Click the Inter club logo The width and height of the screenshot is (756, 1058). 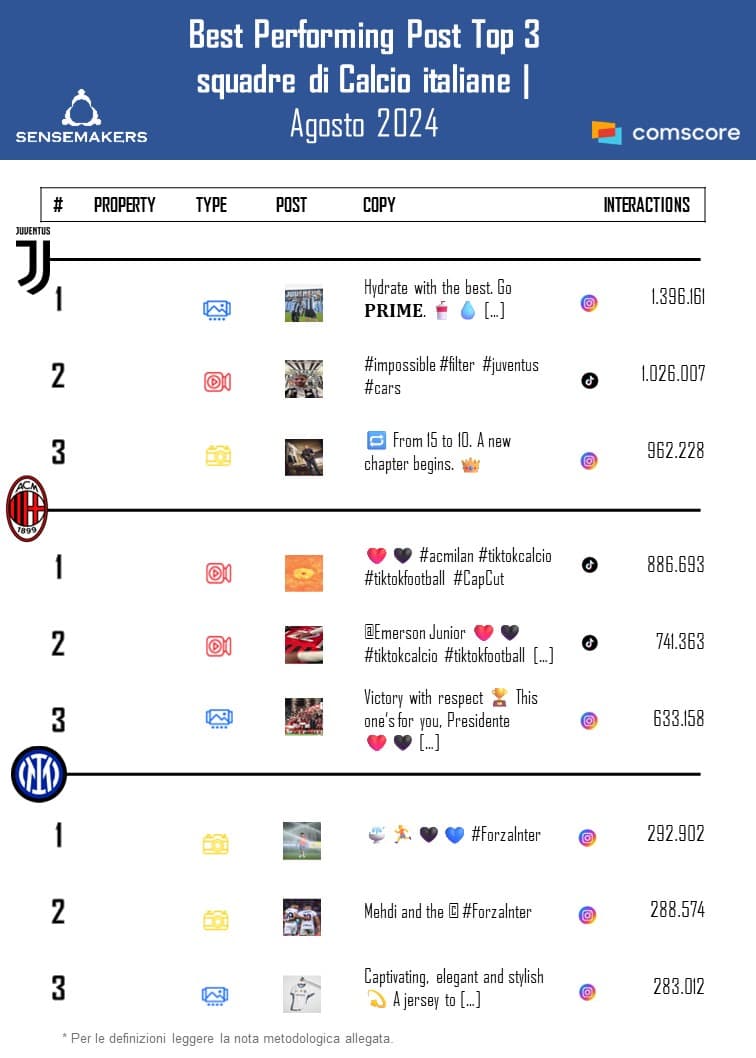[39, 775]
